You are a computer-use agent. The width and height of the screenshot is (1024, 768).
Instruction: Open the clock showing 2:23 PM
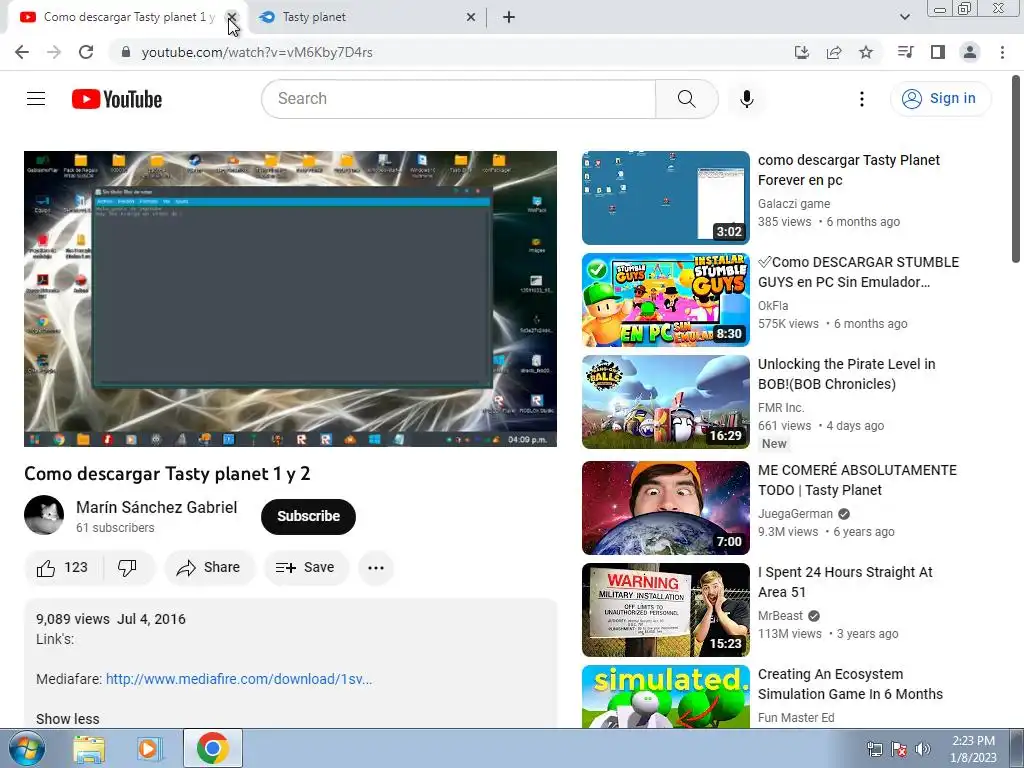pos(973,748)
